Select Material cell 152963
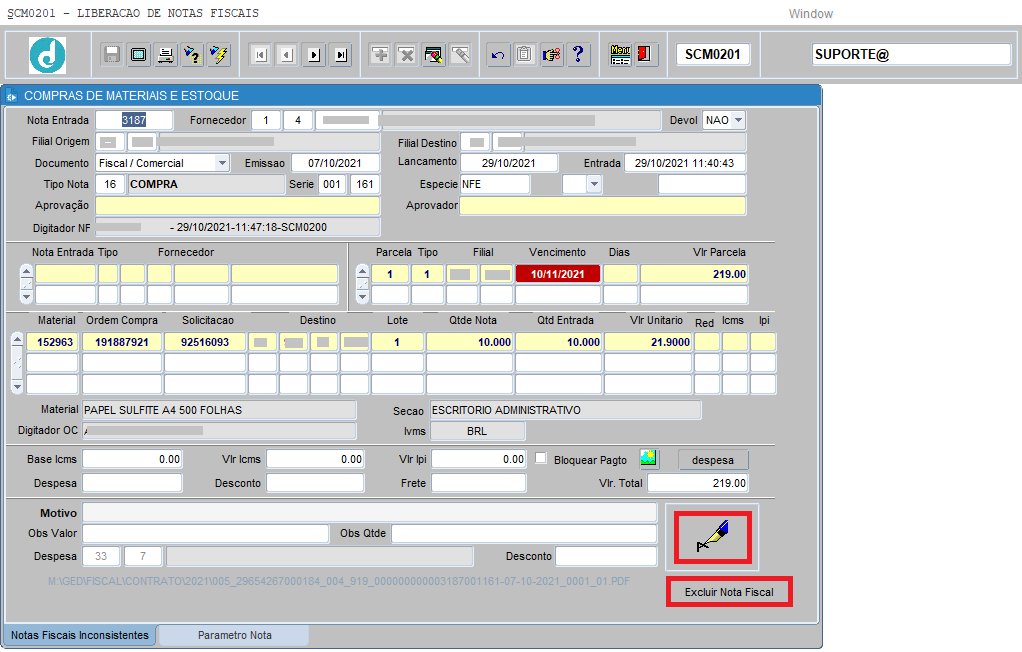This screenshot has height=652, width=1022. (x=53, y=342)
